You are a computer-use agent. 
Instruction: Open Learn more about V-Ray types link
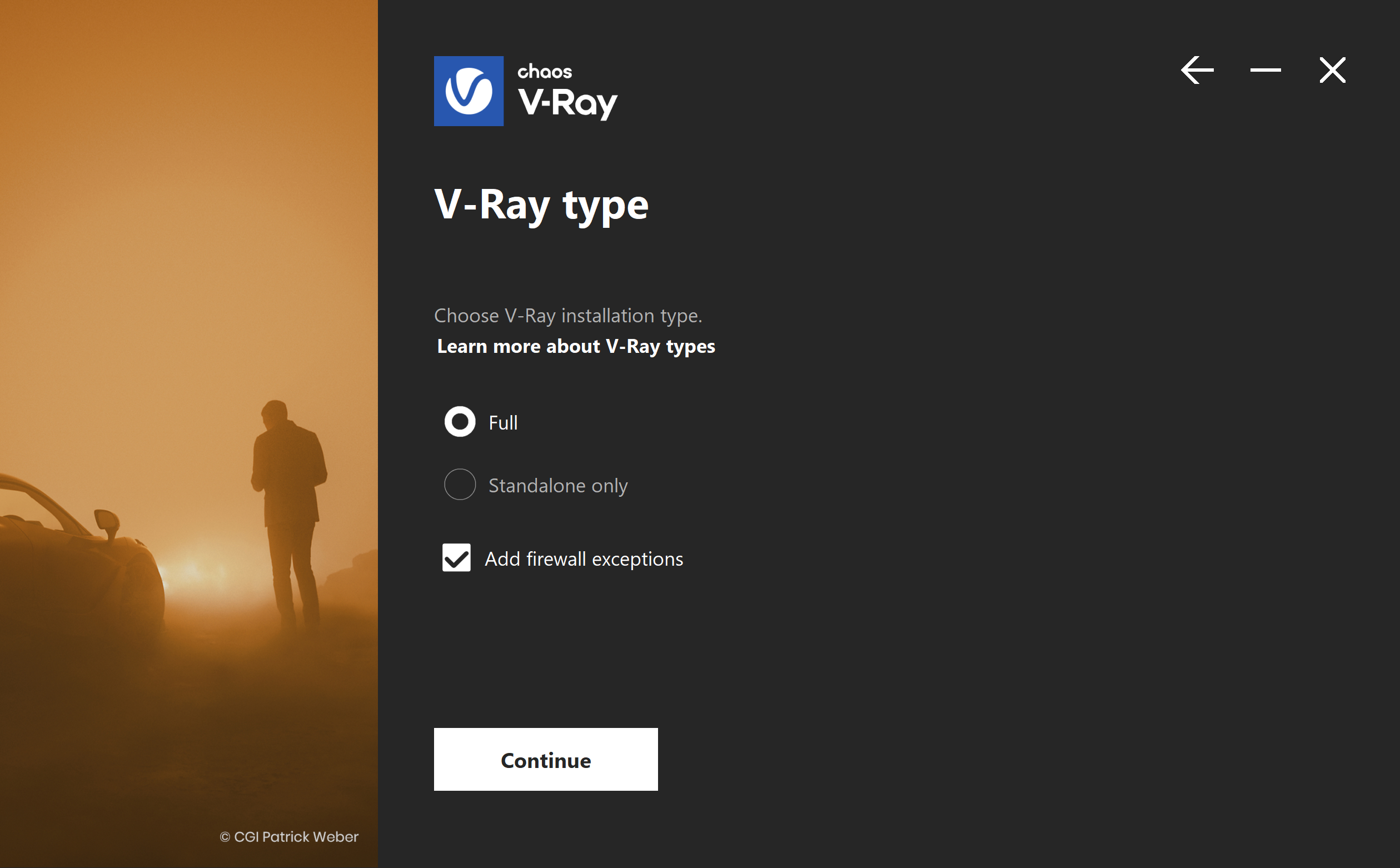(x=576, y=346)
